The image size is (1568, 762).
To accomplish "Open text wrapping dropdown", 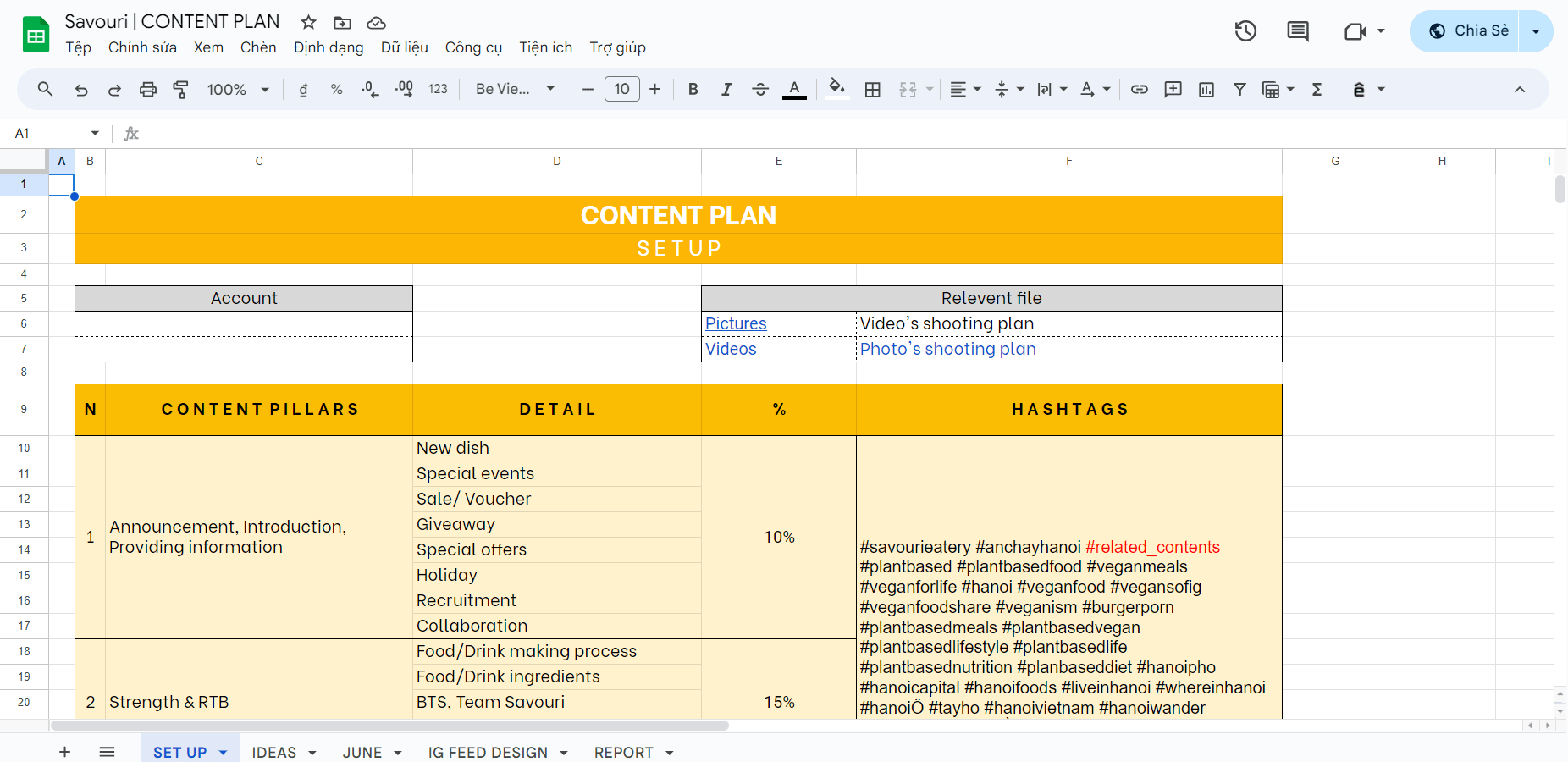I will tap(1052, 89).
